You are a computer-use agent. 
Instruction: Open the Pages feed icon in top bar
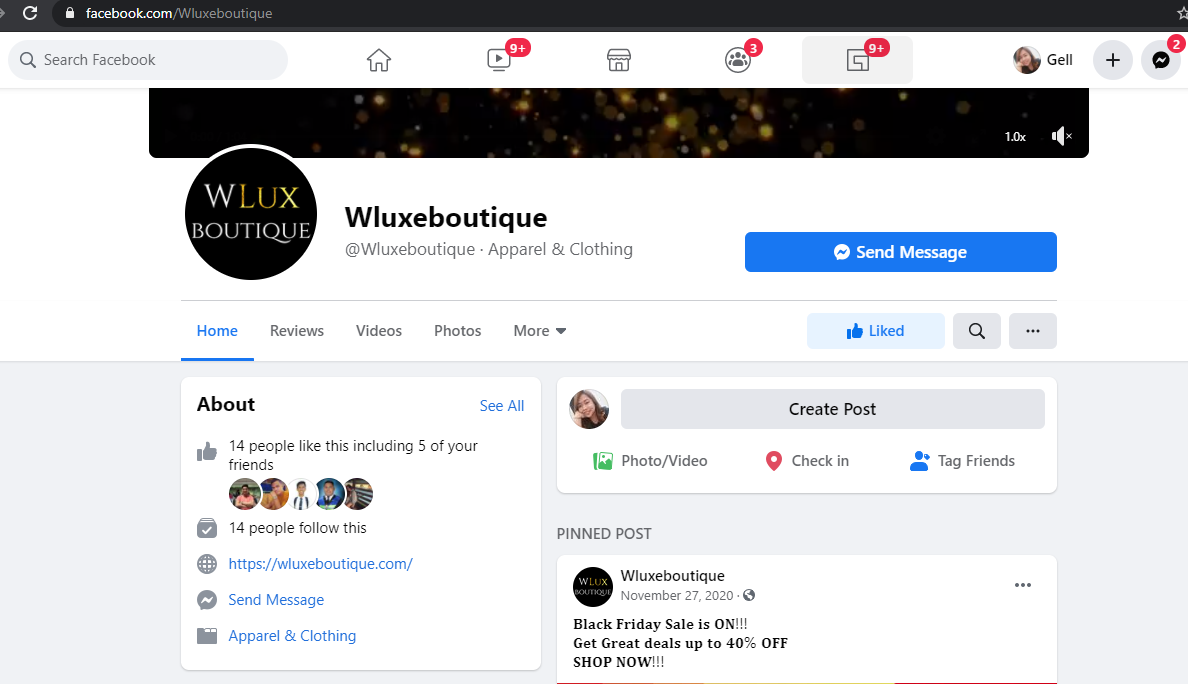857,60
